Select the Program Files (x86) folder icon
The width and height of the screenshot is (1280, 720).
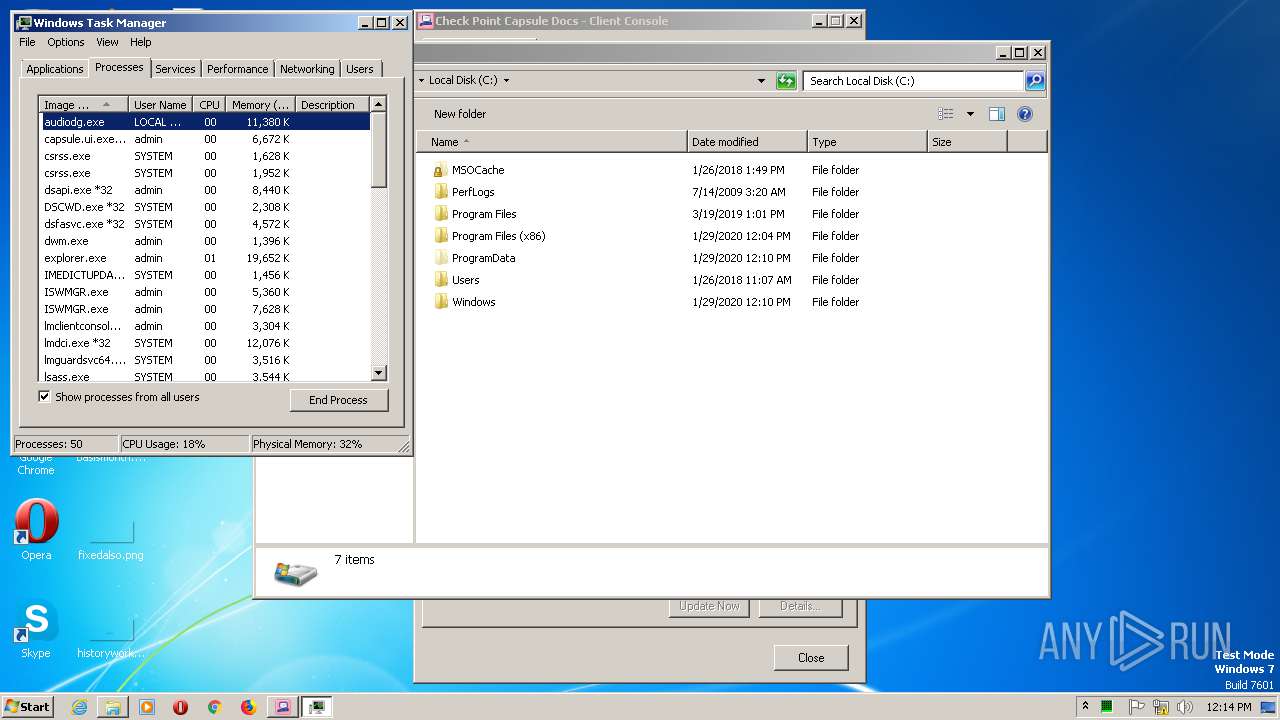pyautogui.click(x=441, y=236)
